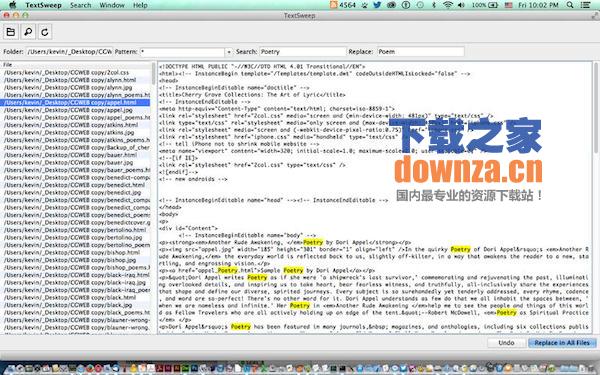Select file benedict.html in list
600x375 pixels.
pos(75,185)
